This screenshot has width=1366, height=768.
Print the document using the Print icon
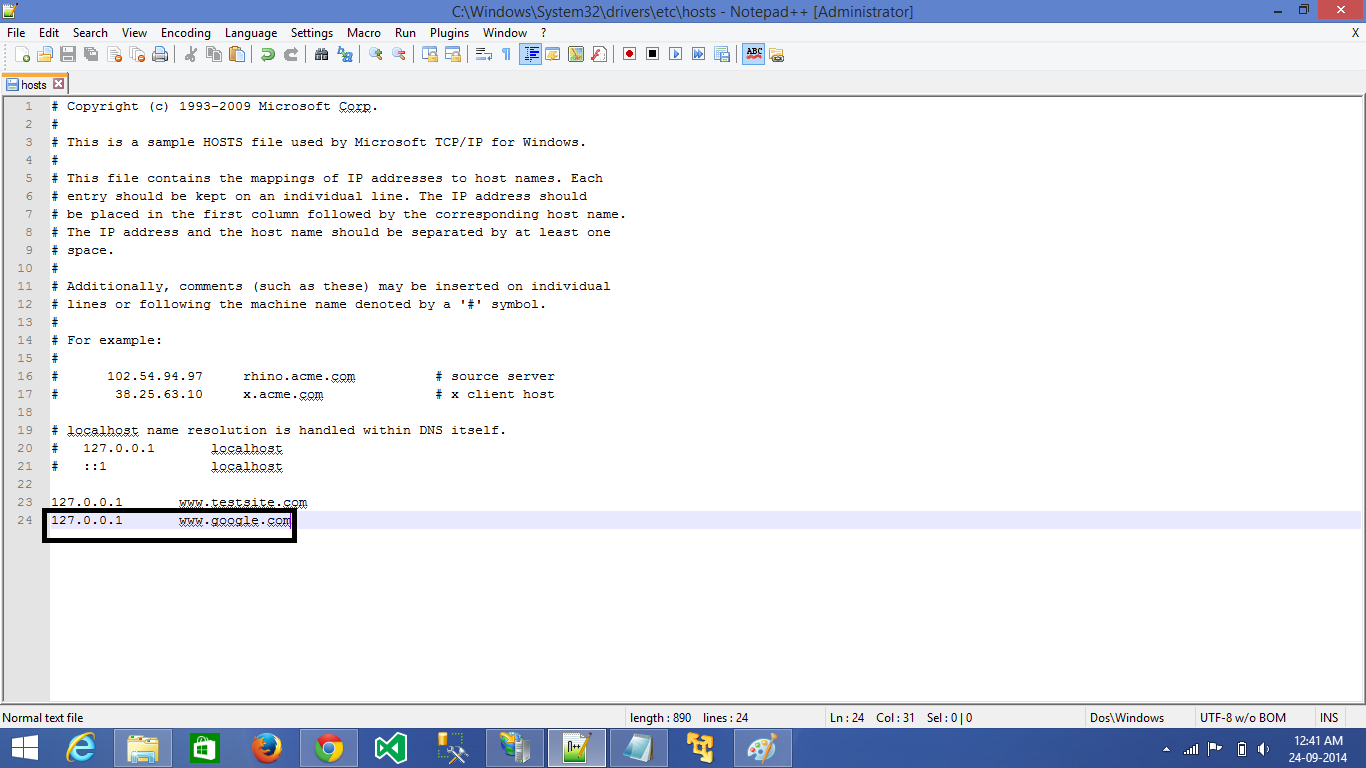pyautogui.click(x=160, y=54)
